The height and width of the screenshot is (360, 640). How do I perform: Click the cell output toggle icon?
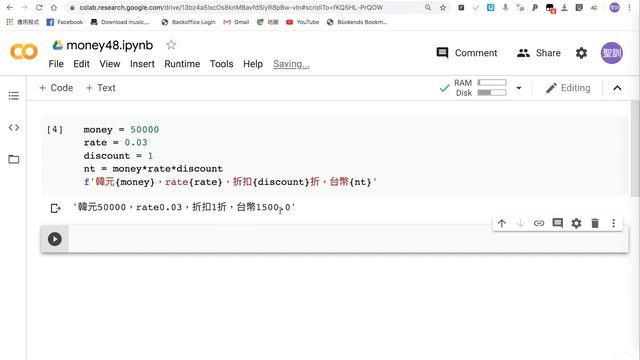pos(56,208)
